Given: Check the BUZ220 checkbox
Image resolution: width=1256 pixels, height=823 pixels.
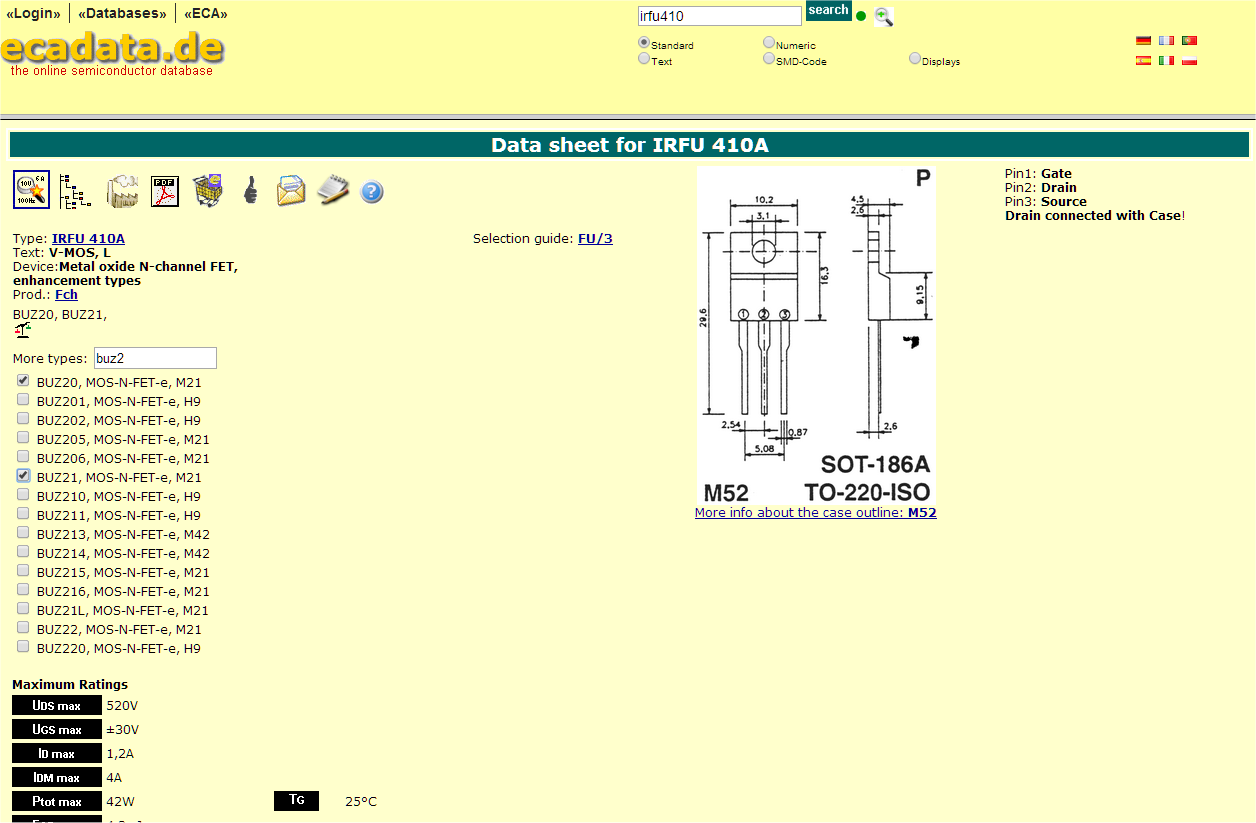Looking at the screenshot, I should 23,647.
